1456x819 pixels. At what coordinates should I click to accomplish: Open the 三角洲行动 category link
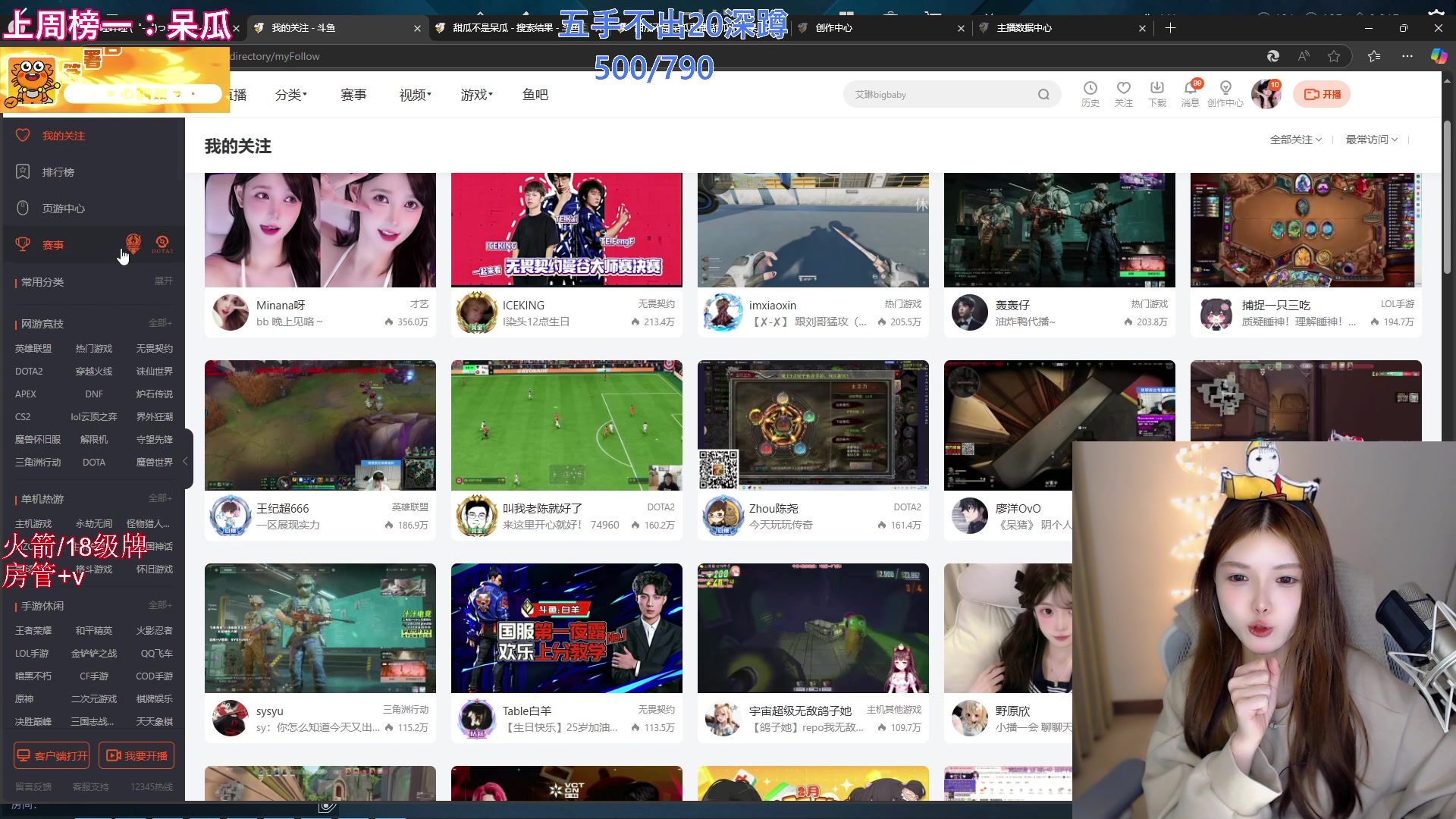click(x=38, y=462)
